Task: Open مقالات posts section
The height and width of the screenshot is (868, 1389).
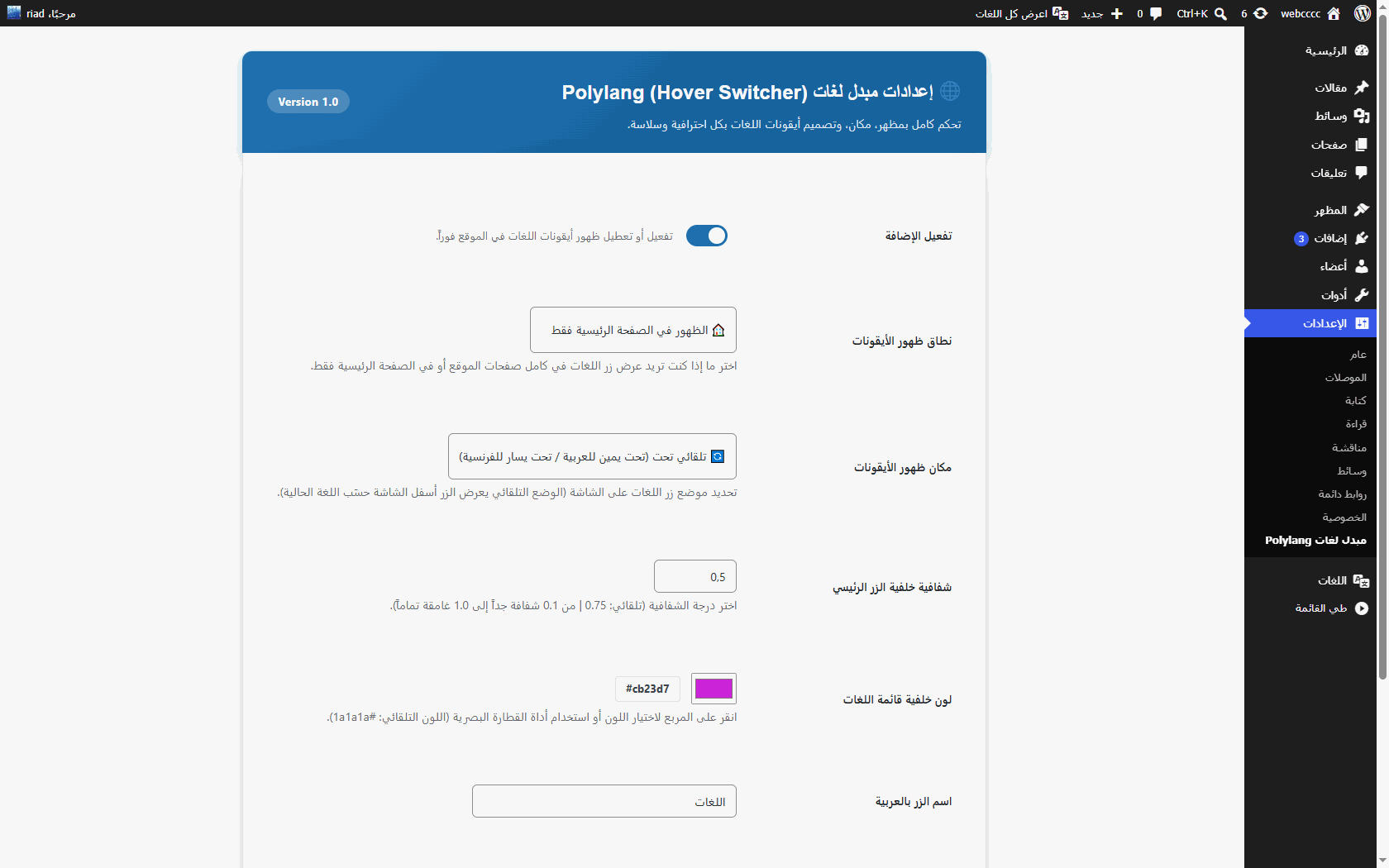Action: [1310, 88]
